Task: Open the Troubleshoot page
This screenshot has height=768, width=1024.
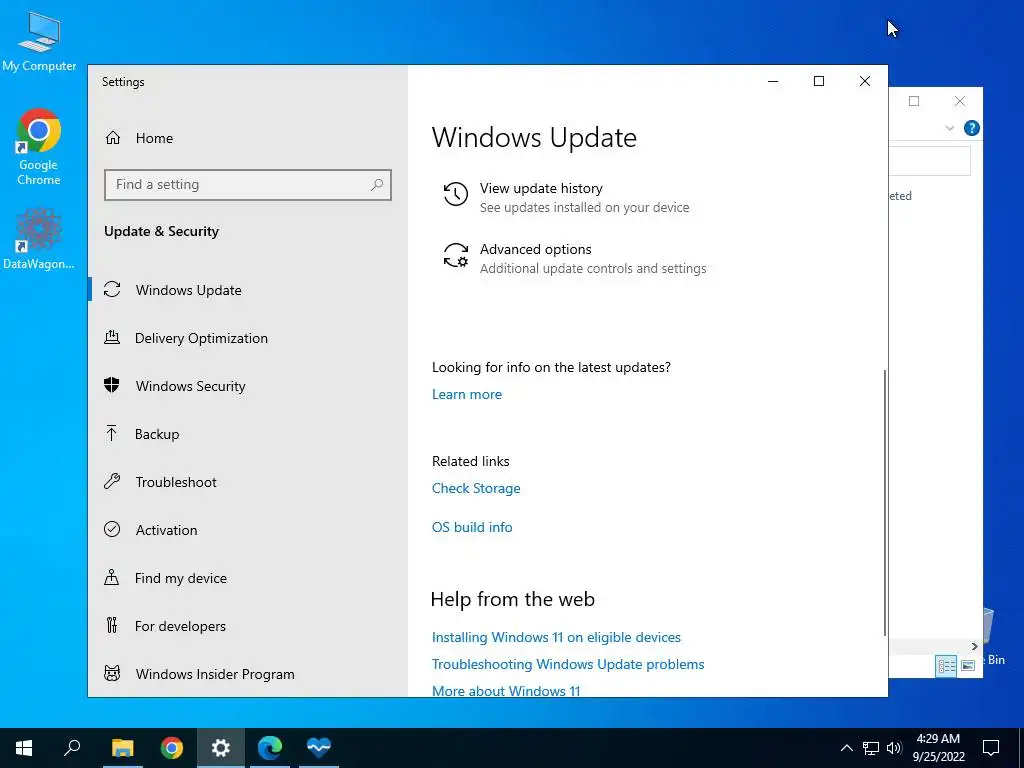Action: (176, 482)
